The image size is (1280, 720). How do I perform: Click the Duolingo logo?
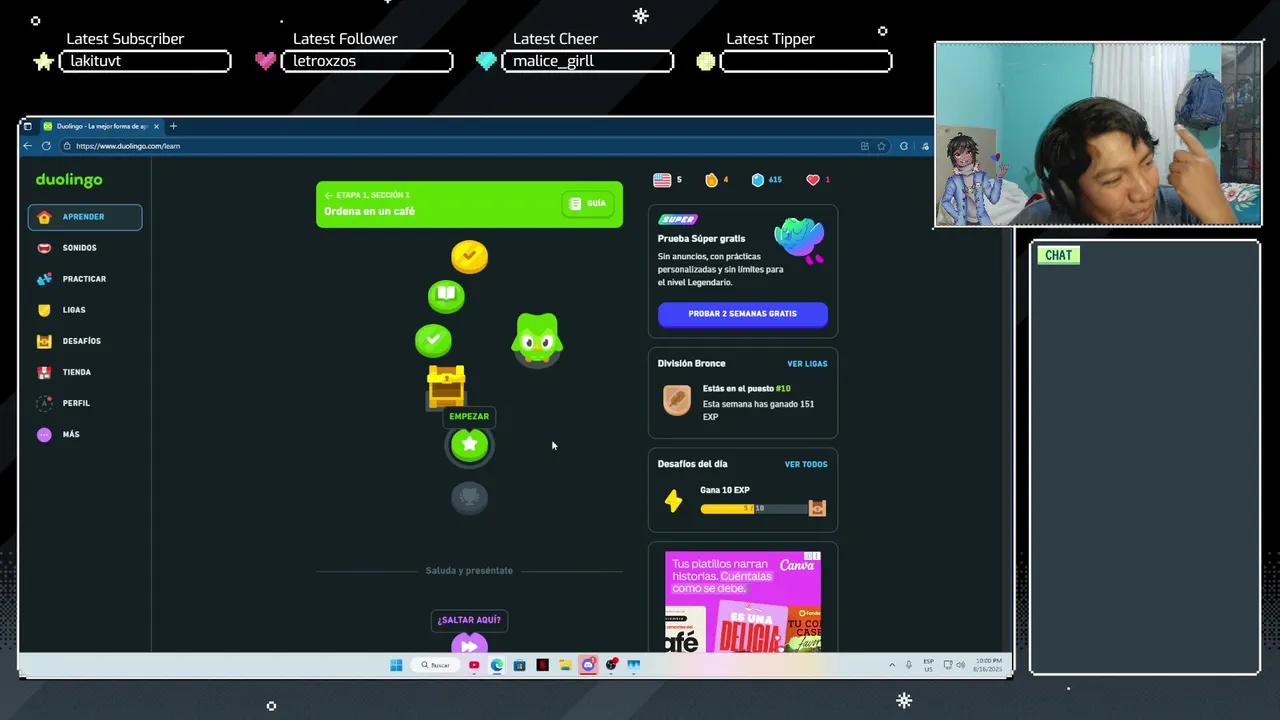69,180
